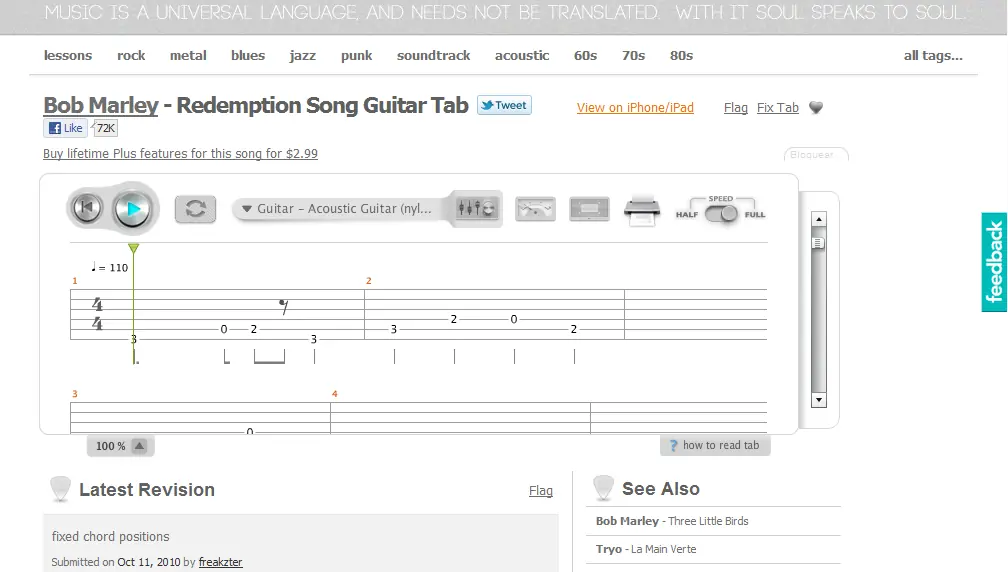The image size is (1008, 572).
Task: Open View on iPhone/iPad link
Action: pyautogui.click(x=635, y=108)
